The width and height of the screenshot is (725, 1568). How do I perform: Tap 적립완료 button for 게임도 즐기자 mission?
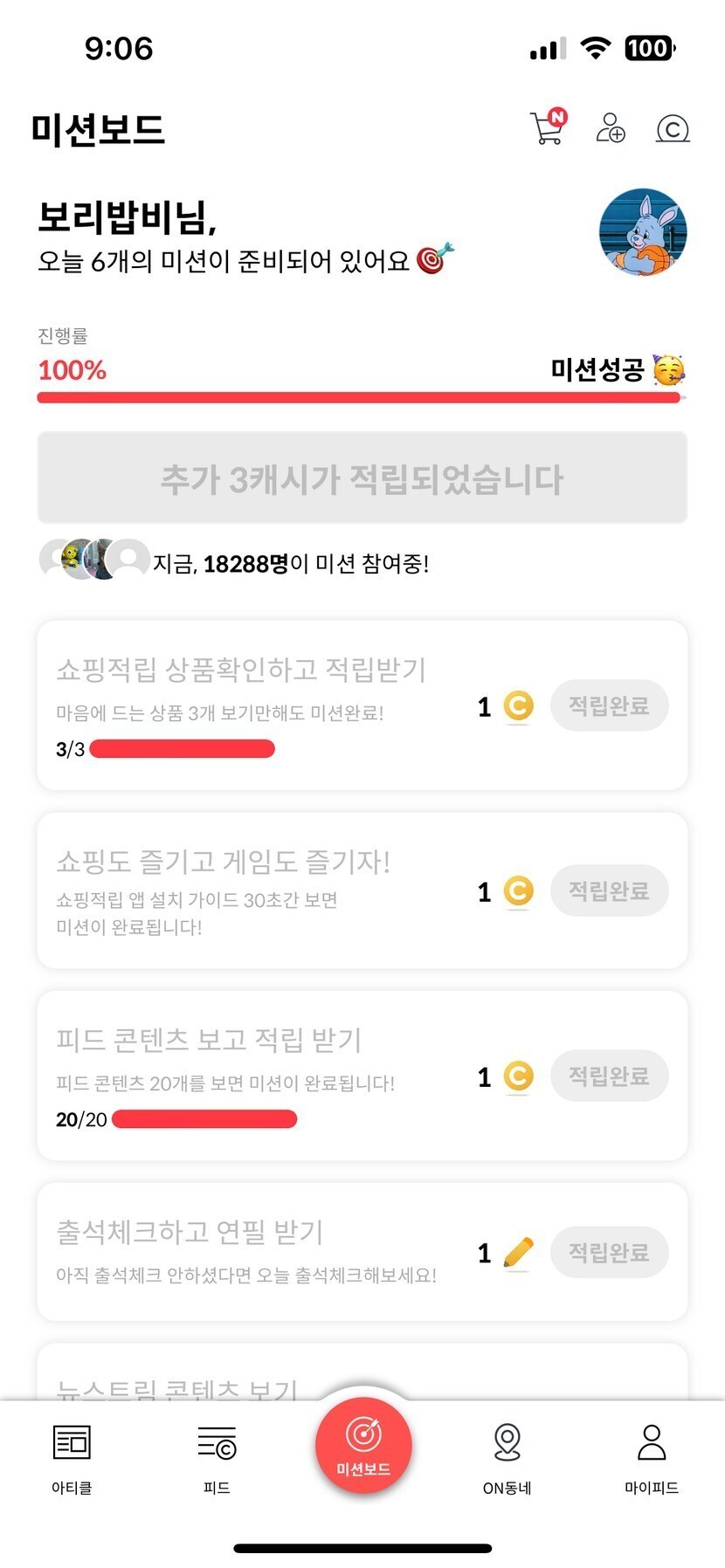tap(609, 891)
